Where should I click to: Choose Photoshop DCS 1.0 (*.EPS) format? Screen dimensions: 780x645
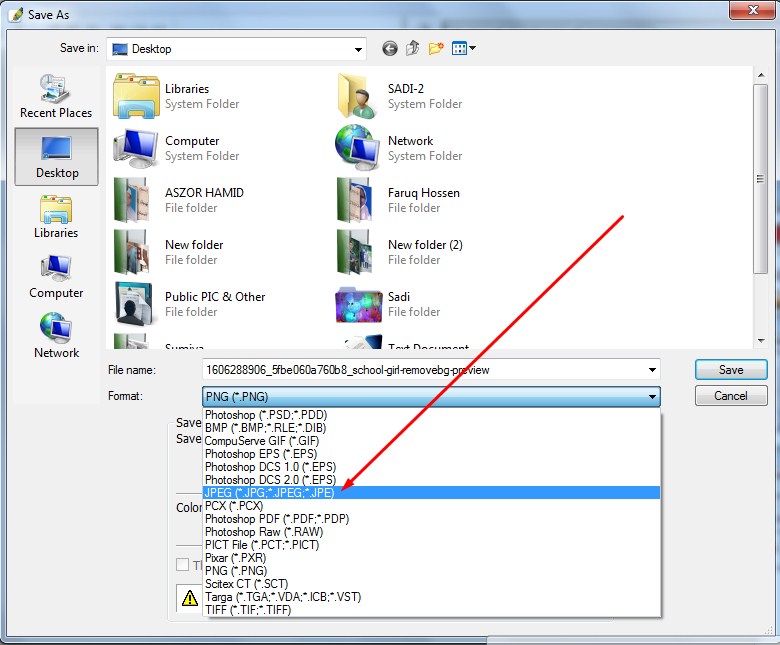pos(431,466)
